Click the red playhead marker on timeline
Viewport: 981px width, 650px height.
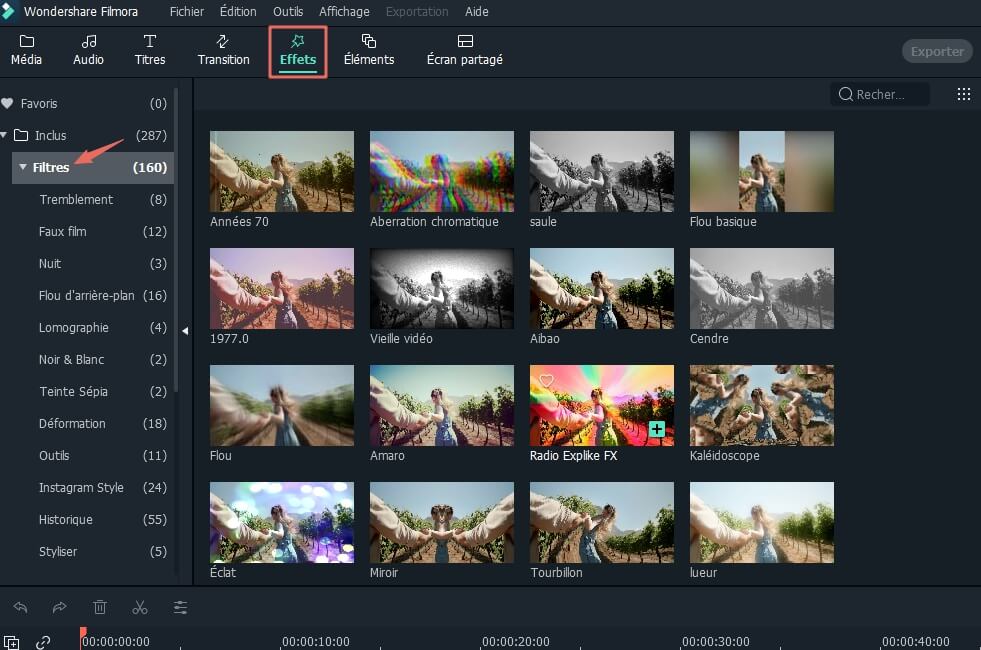point(83,634)
